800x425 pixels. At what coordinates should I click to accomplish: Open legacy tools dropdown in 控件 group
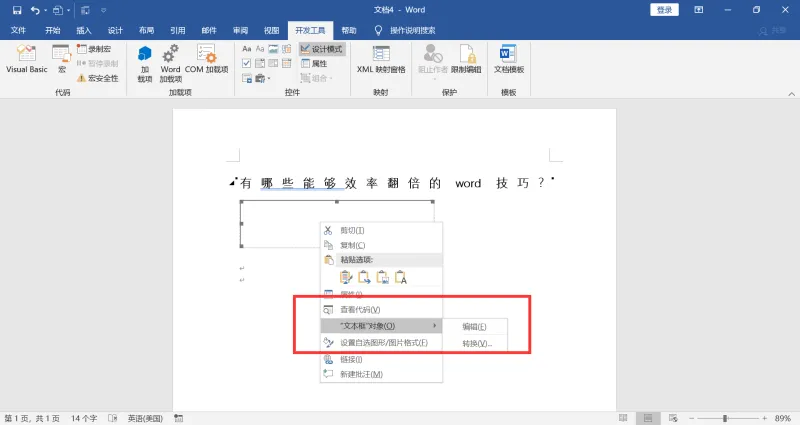263,78
